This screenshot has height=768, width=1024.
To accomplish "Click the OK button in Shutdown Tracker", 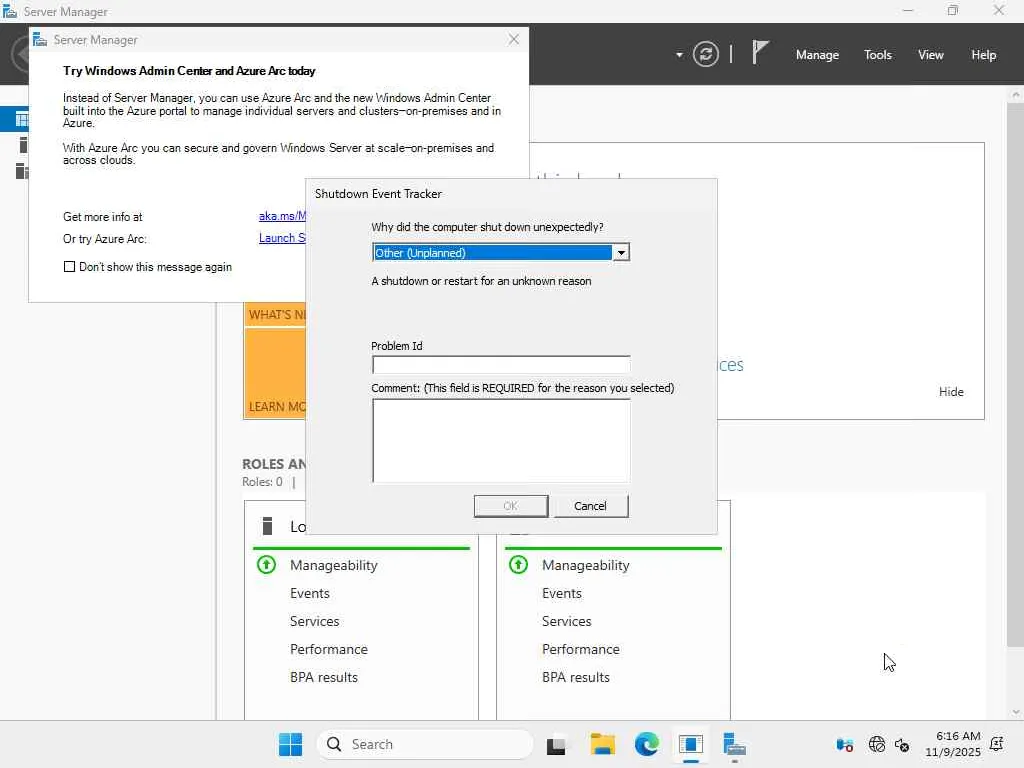I will click(x=511, y=505).
